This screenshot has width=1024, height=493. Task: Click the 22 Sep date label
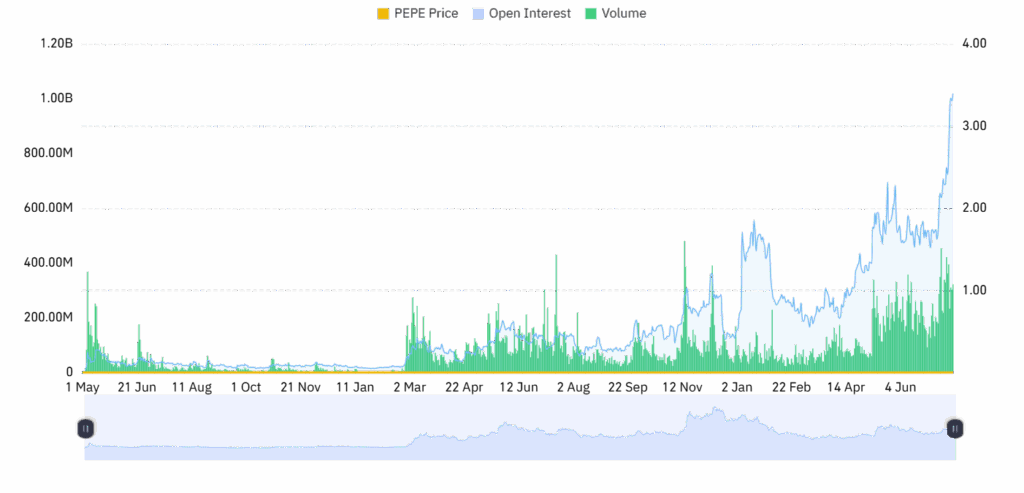click(628, 388)
